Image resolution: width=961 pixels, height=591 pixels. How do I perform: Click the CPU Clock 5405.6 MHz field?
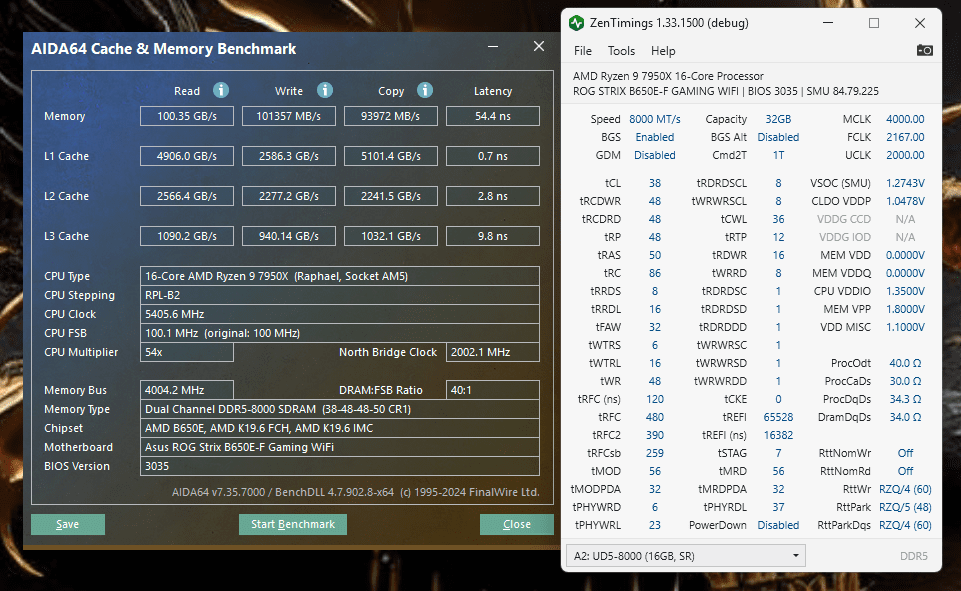(x=340, y=314)
